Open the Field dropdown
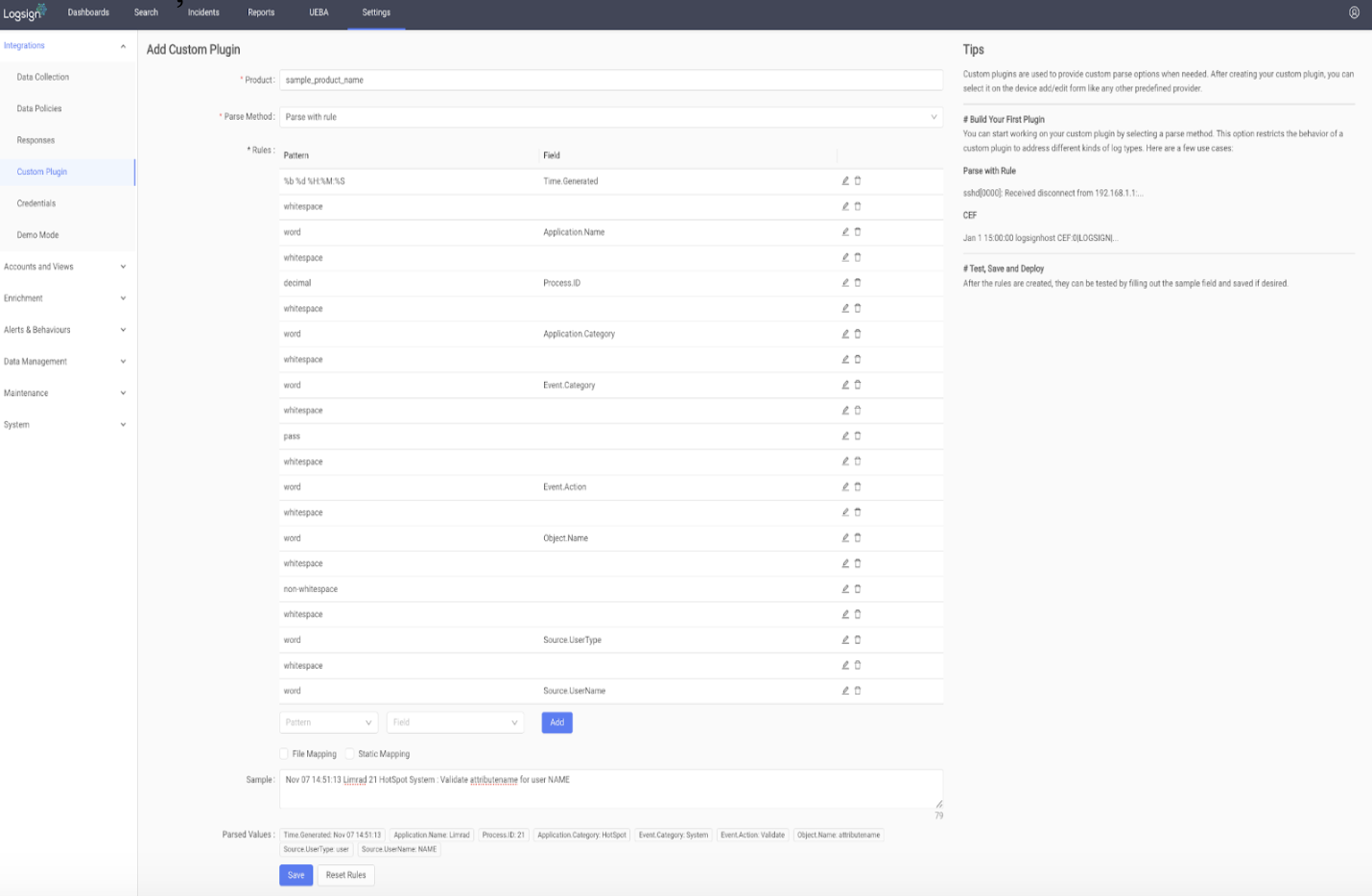Viewport: 1372px width, 896px height. point(455,722)
